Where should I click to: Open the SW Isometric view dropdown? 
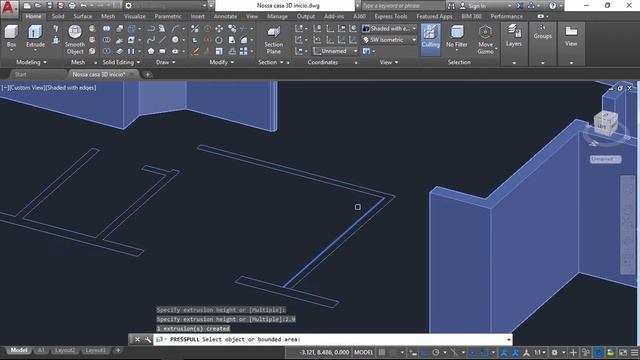coord(390,40)
